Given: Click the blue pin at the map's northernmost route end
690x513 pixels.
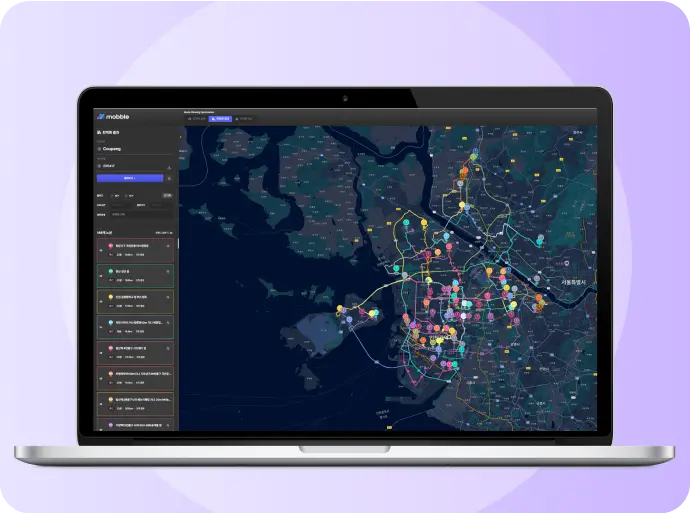Looking at the screenshot, I should 475,151.
